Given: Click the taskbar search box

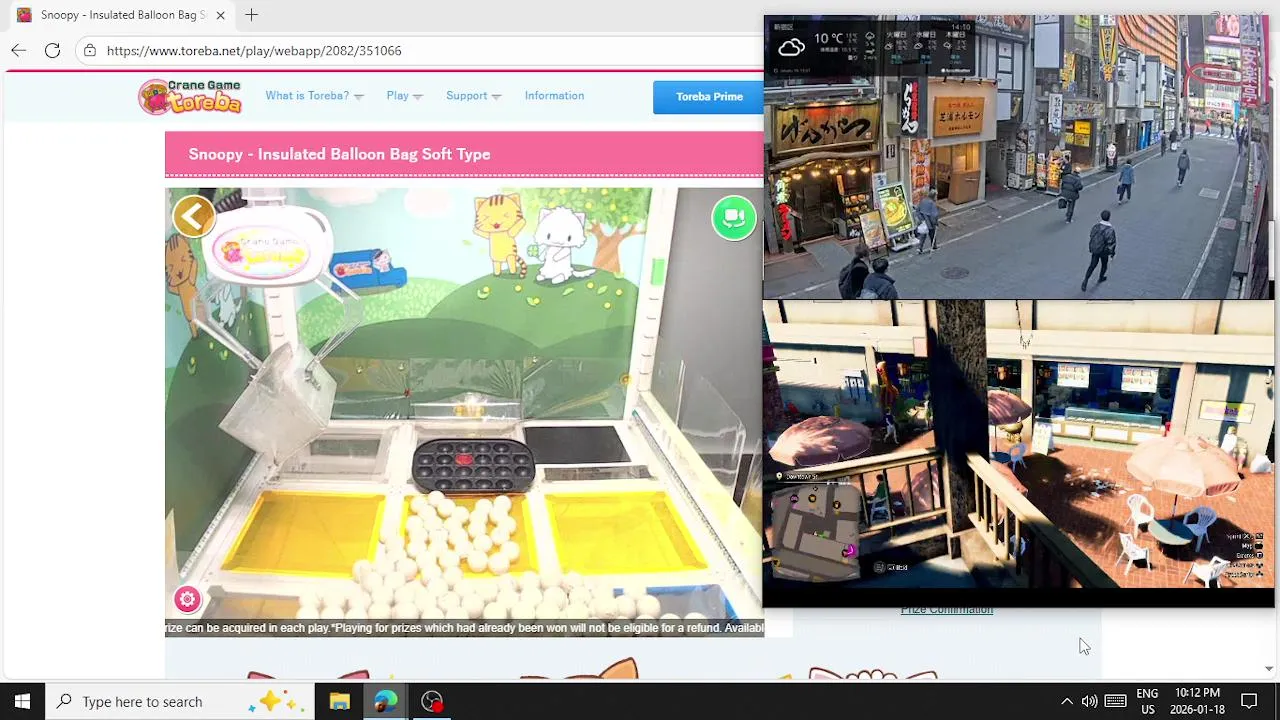Looking at the screenshot, I should coord(180,701).
